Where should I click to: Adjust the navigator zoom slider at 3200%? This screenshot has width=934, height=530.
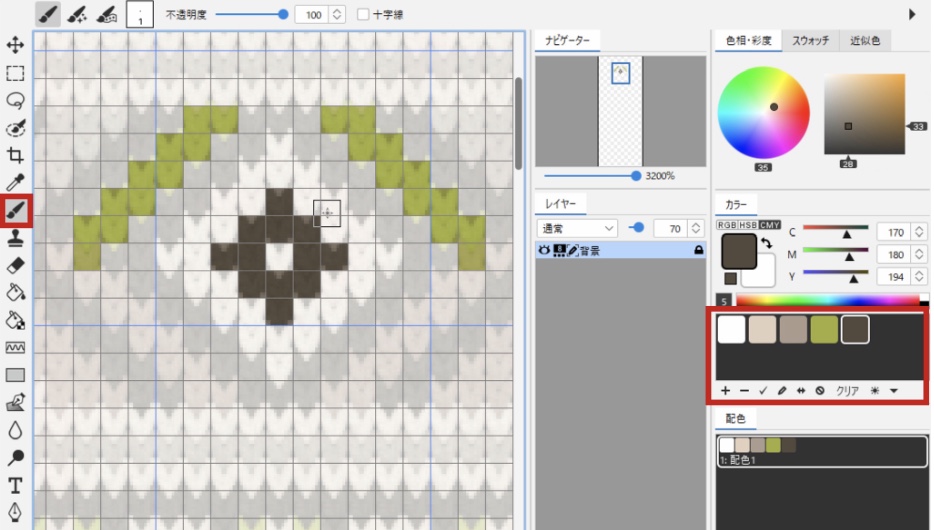click(x=593, y=176)
